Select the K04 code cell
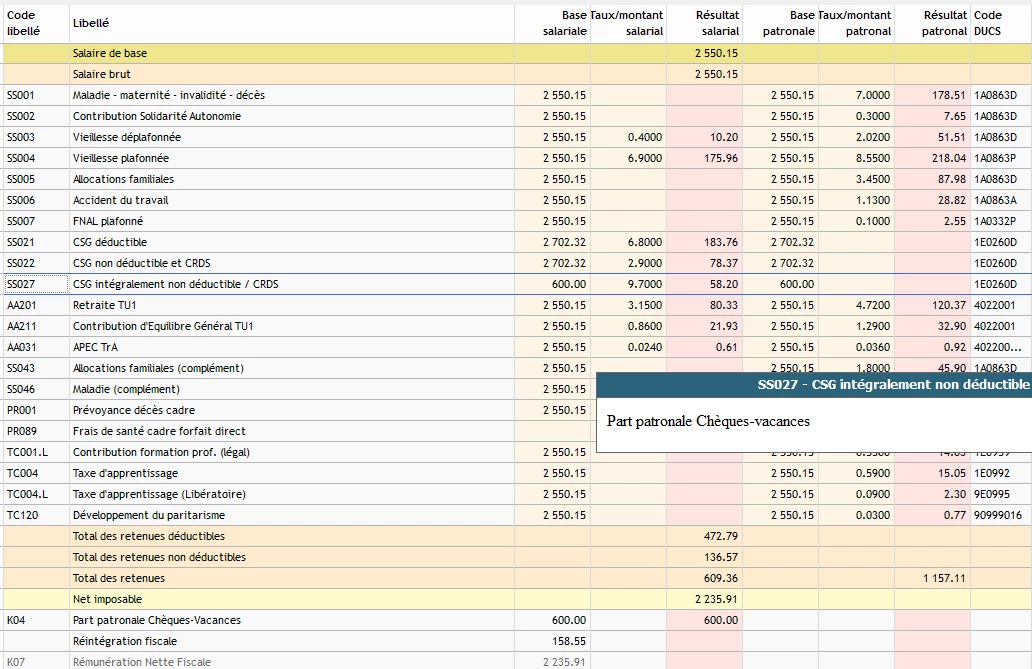1032x669 pixels. 16,620
